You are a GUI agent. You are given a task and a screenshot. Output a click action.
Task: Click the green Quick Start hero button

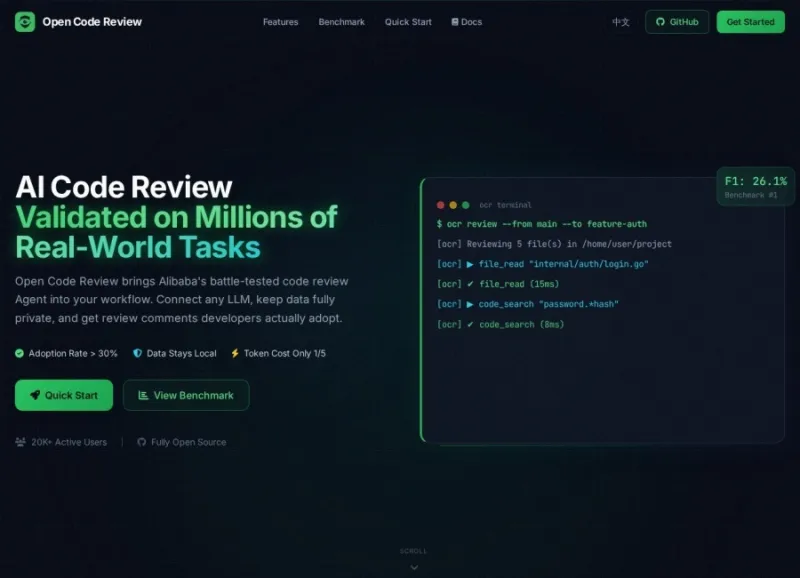point(64,395)
